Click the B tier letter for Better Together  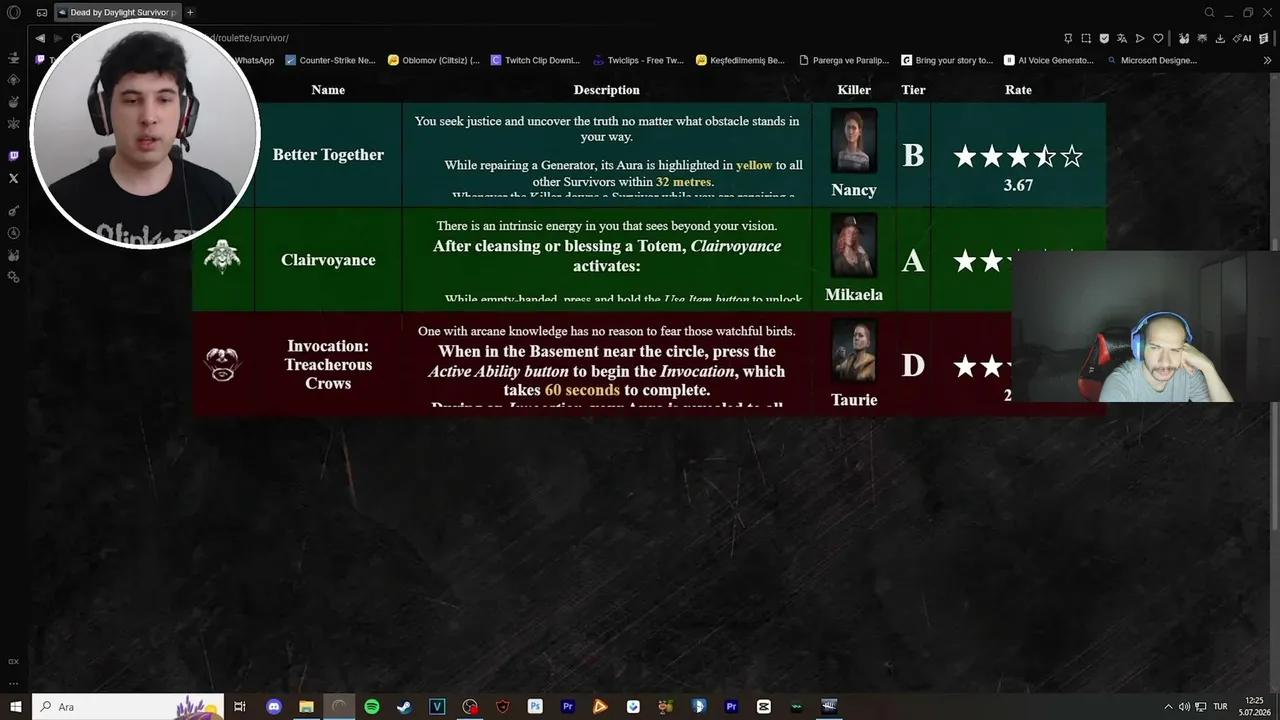click(x=913, y=156)
